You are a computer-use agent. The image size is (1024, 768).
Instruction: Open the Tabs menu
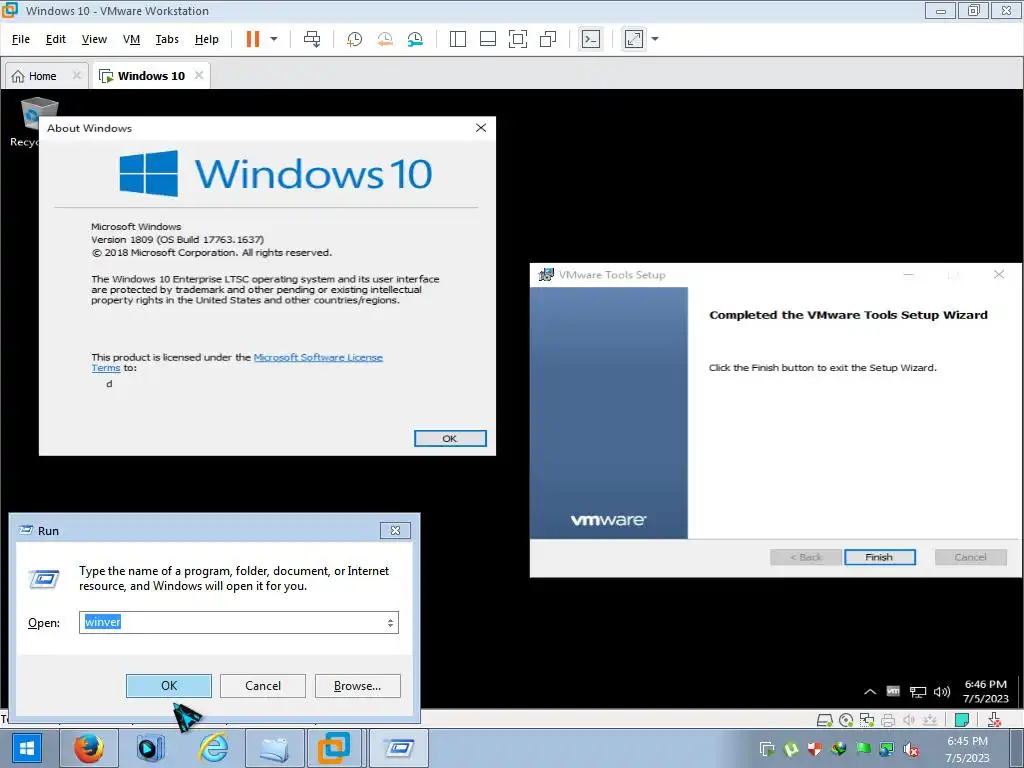point(167,39)
